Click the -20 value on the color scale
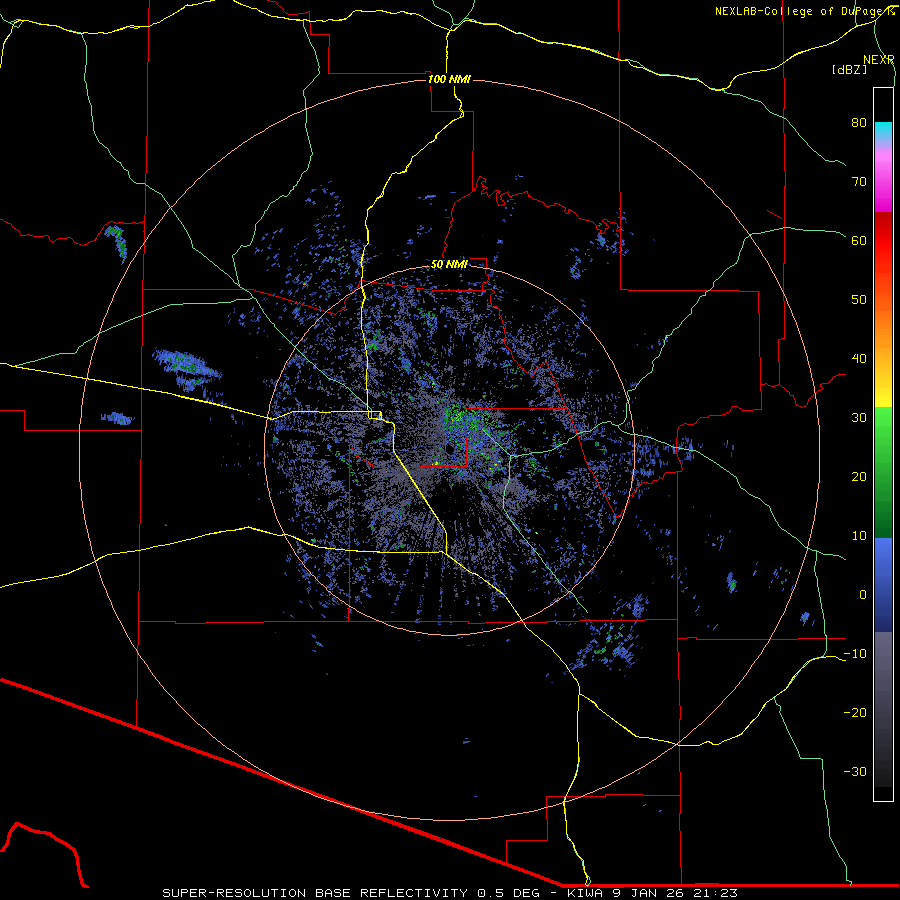This screenshot has height=900, width=900. pyautogui.click(x=855, y=712)
